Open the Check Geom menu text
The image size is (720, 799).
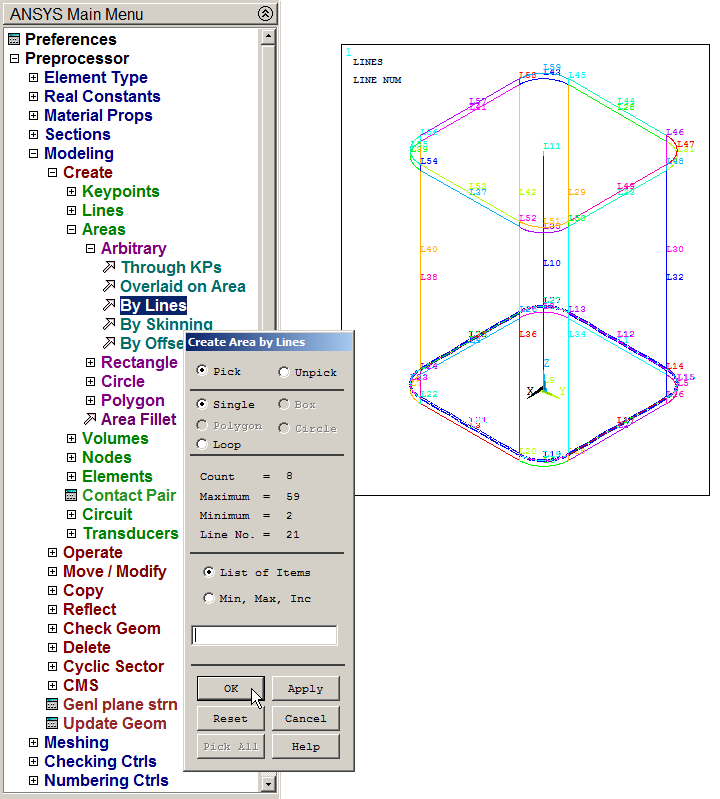112,628
